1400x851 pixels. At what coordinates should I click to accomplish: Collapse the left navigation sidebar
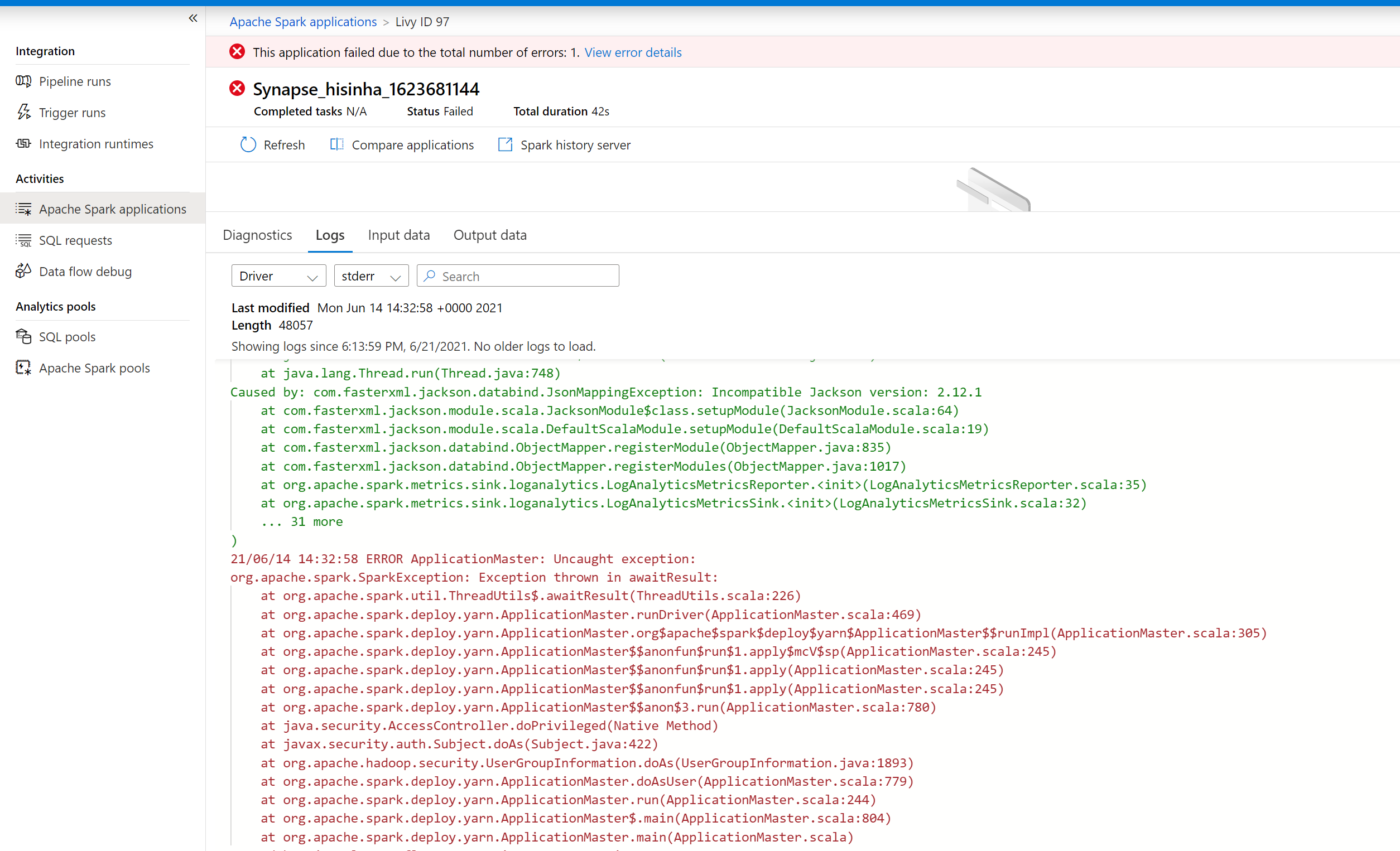click(193, 18)
